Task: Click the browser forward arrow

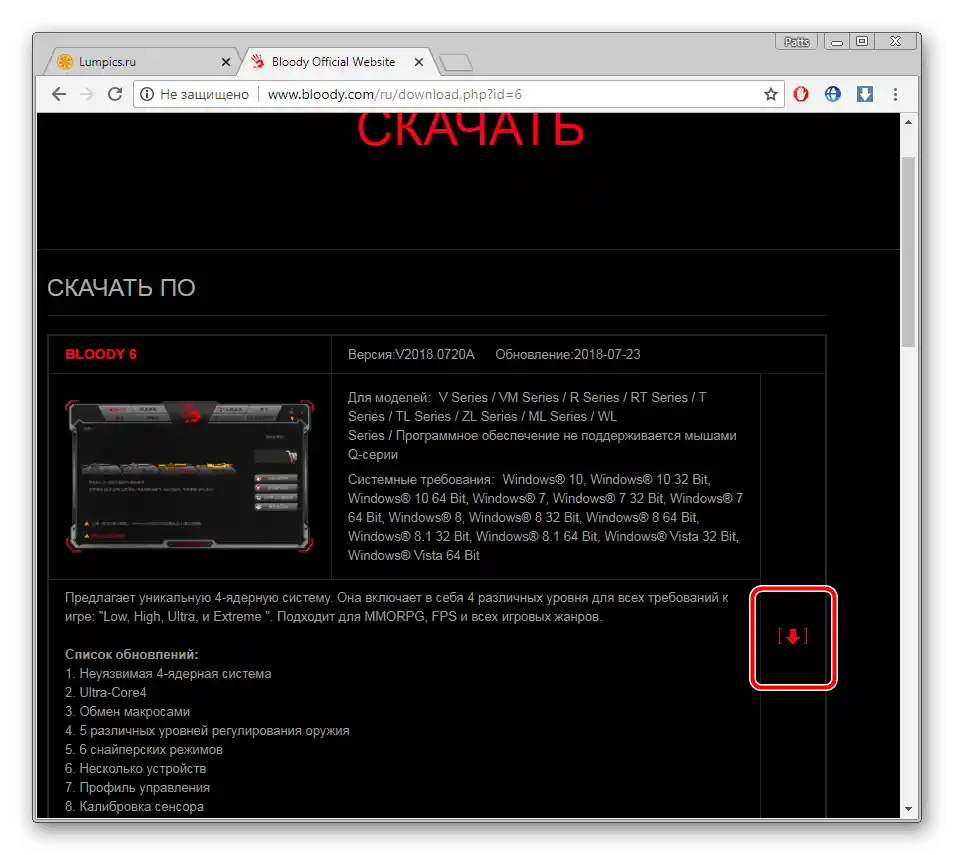Action: 87,94
